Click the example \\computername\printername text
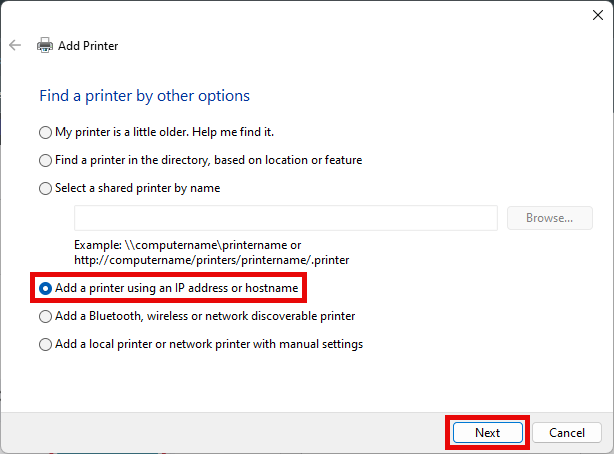 188,244
